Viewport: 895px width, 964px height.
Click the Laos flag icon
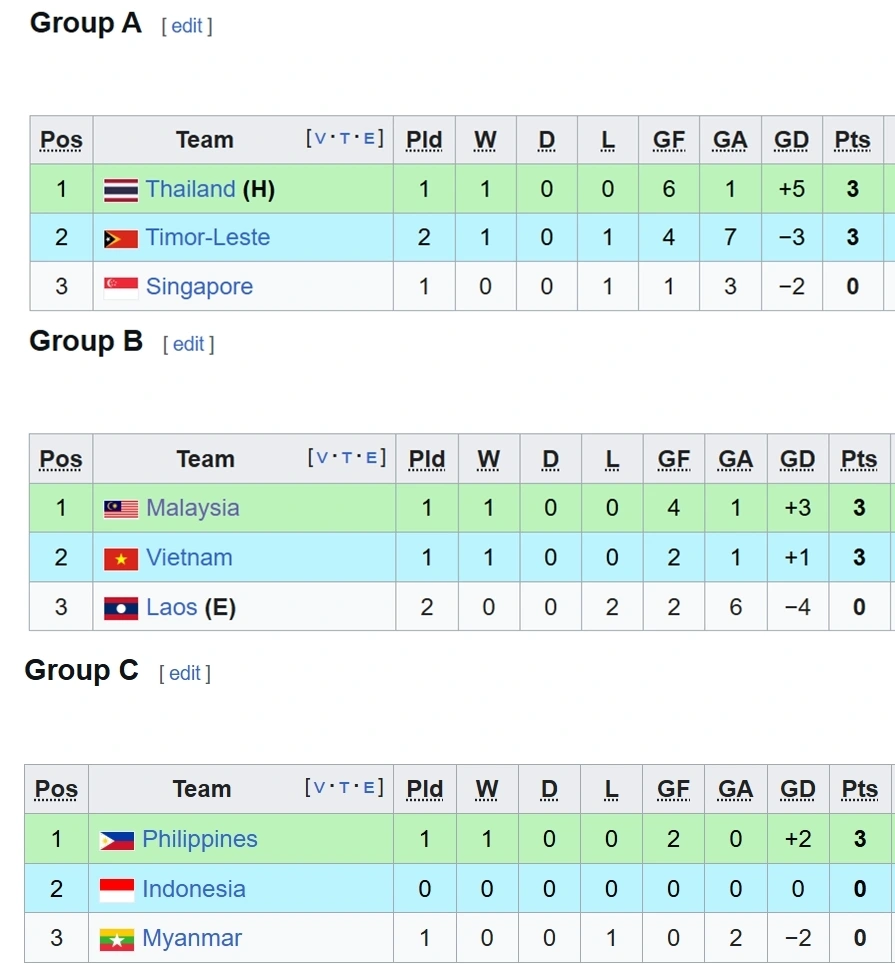[x=121, y=608]
